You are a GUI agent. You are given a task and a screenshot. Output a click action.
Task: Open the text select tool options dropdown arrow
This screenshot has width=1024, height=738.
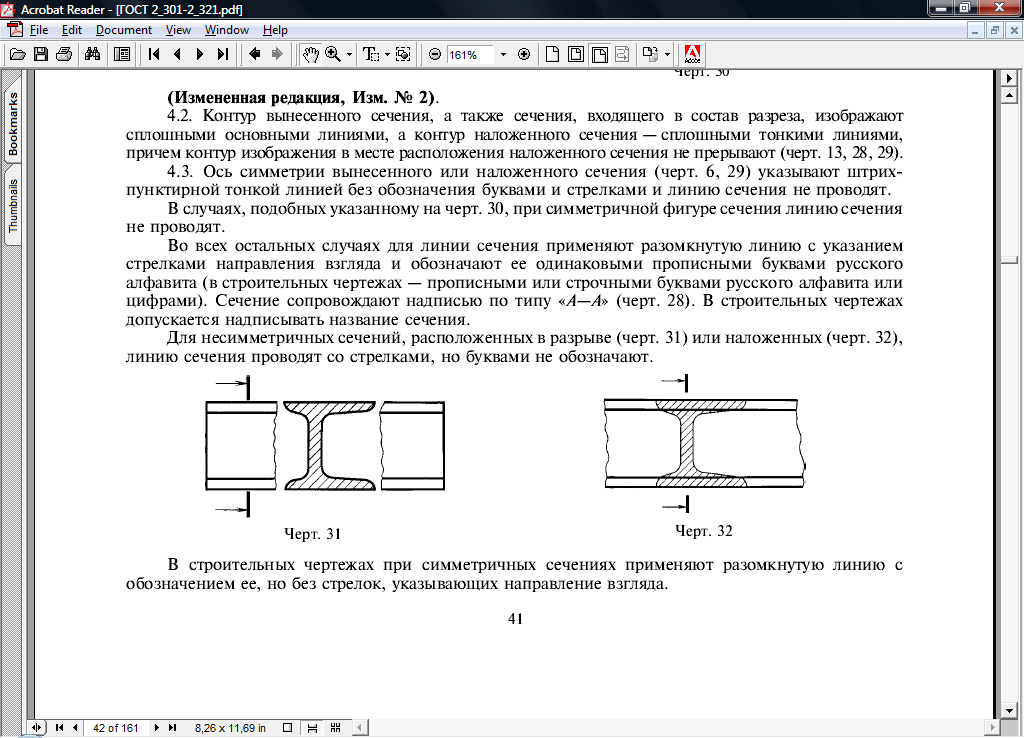coord(387,54)
